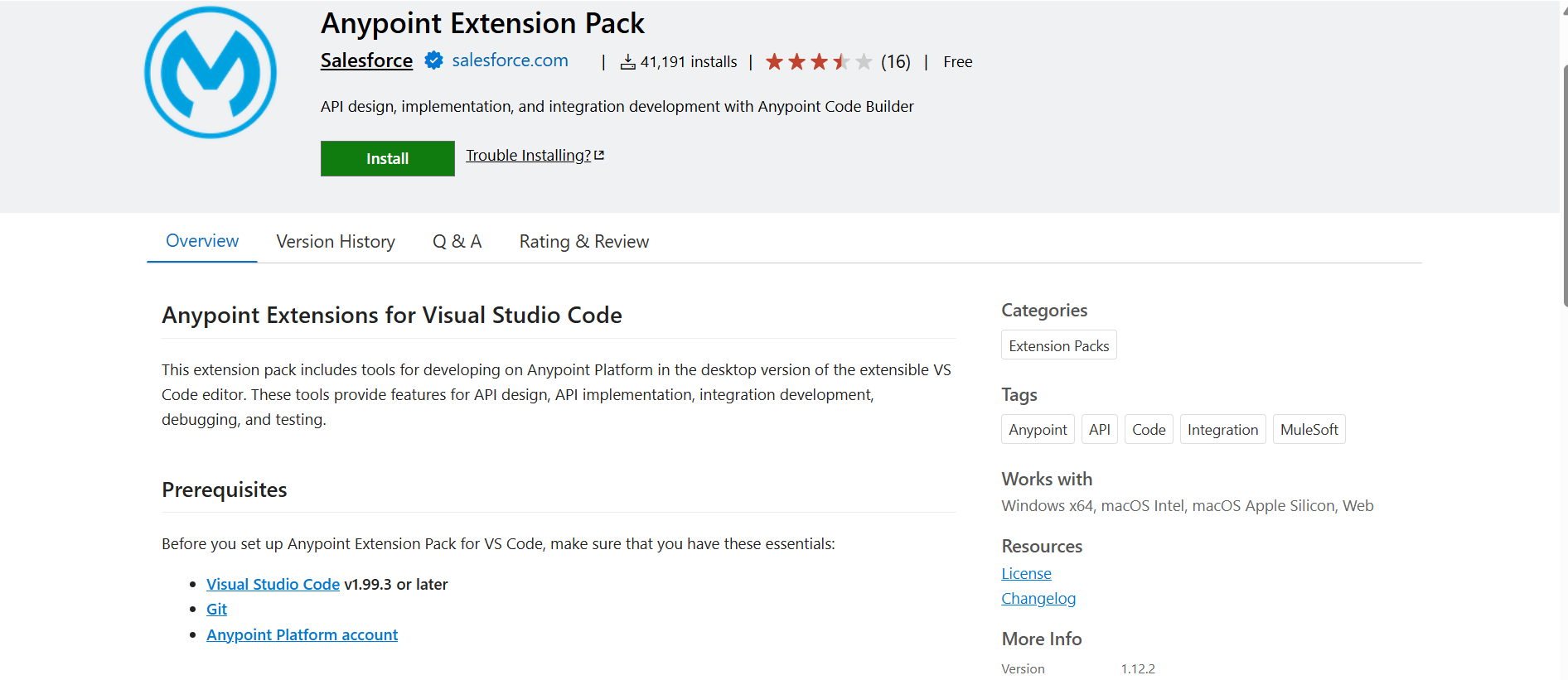Select the Overview tab

(202, 241)
